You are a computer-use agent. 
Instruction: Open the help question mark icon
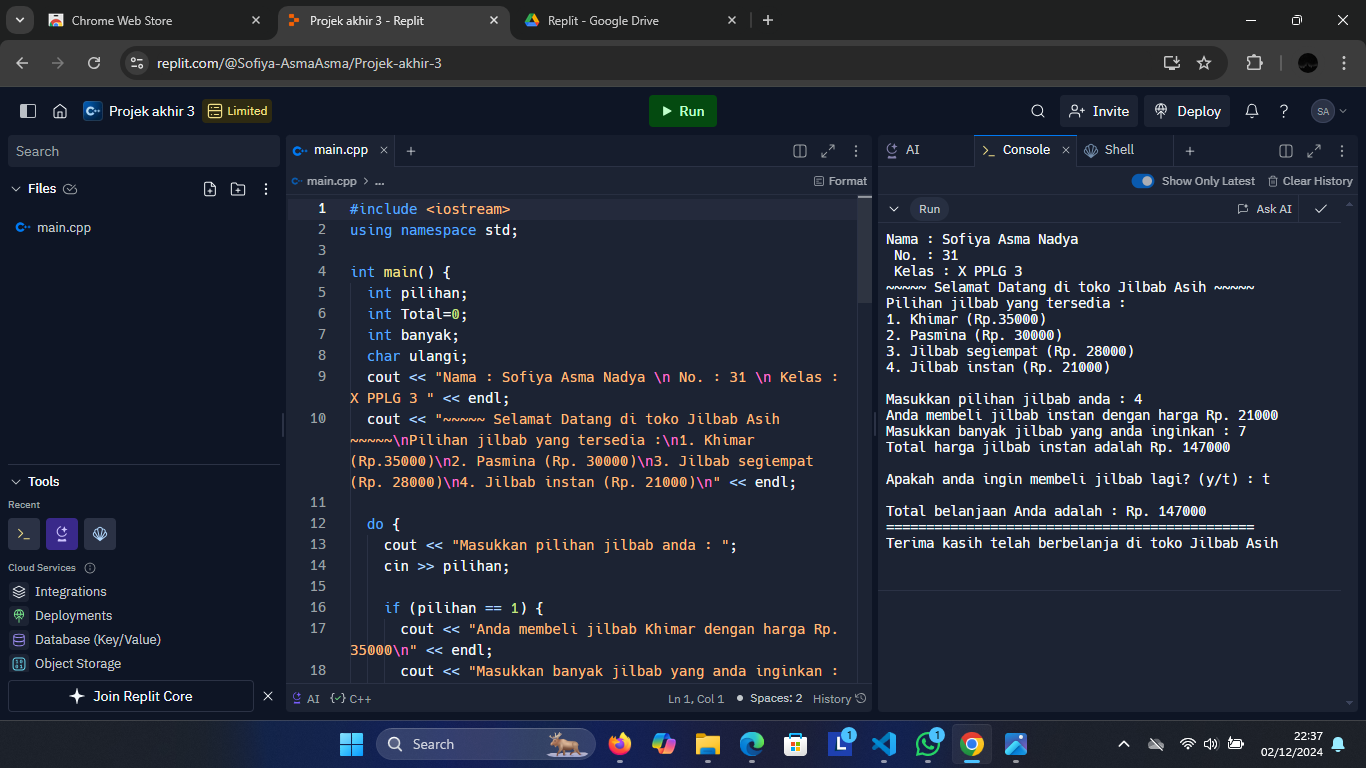(x=1284, y=111)
